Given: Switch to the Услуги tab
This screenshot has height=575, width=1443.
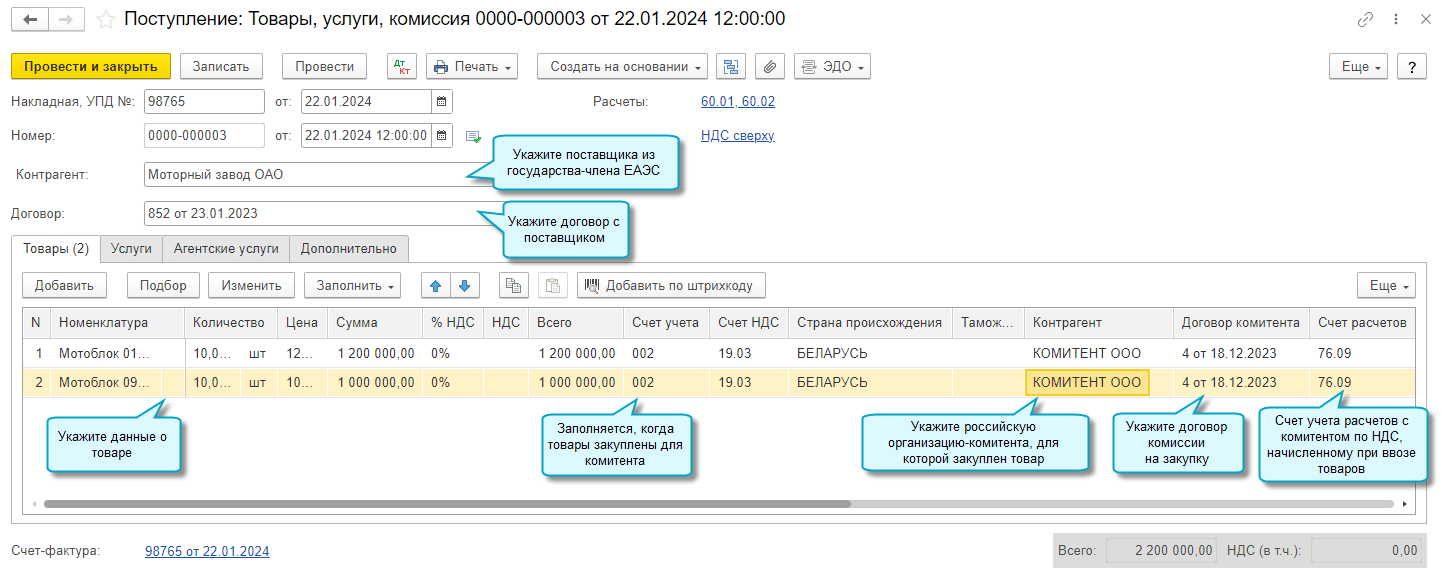Looking at the screenshot, I should coord(131,248).
